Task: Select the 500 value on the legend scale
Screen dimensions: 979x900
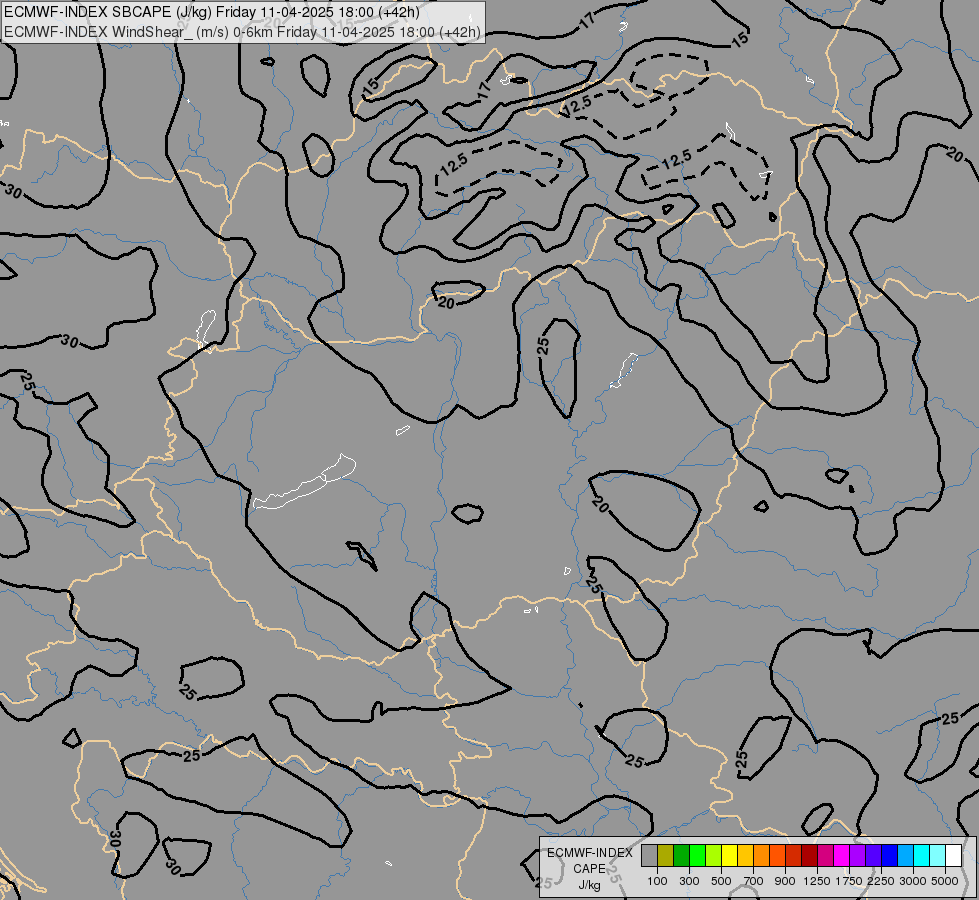Action: [x=721, y=881]
